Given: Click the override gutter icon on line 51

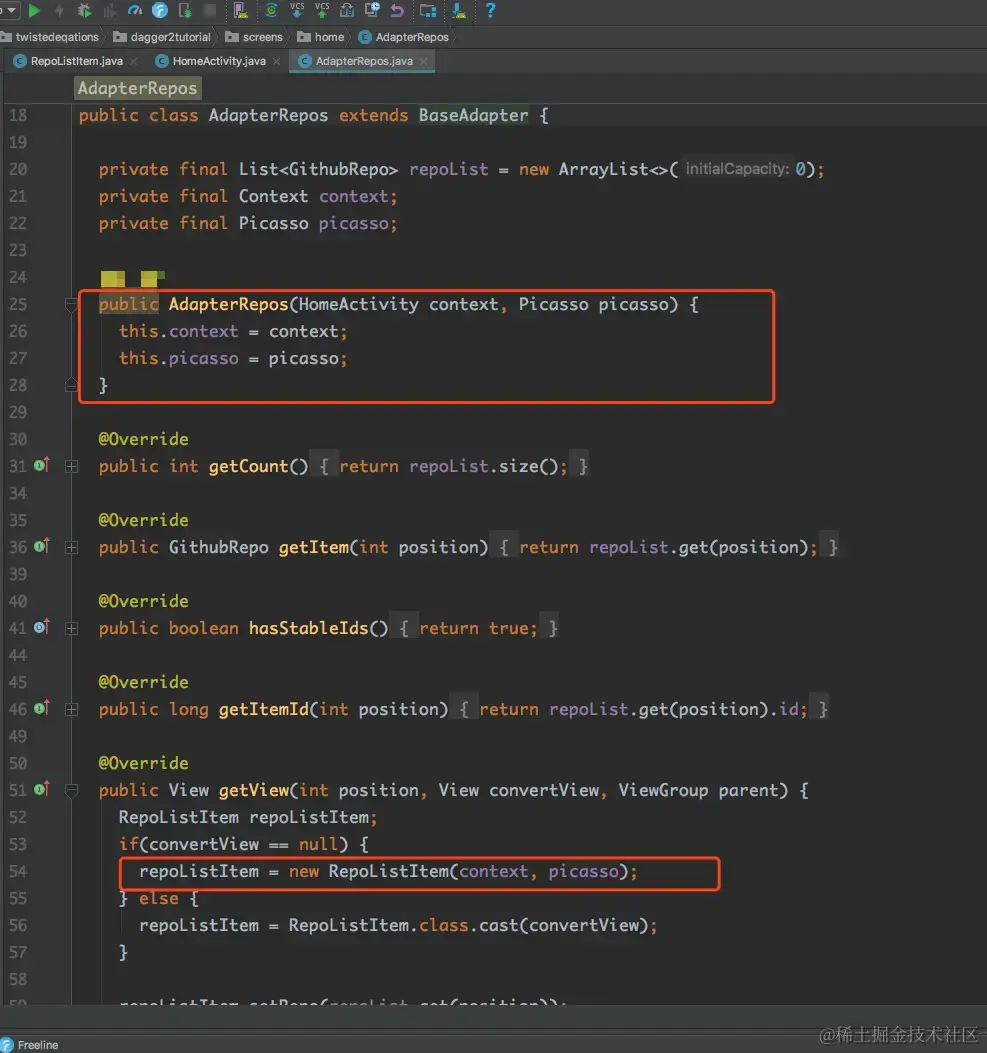Looking at the screenshot, I should point(42,789).
